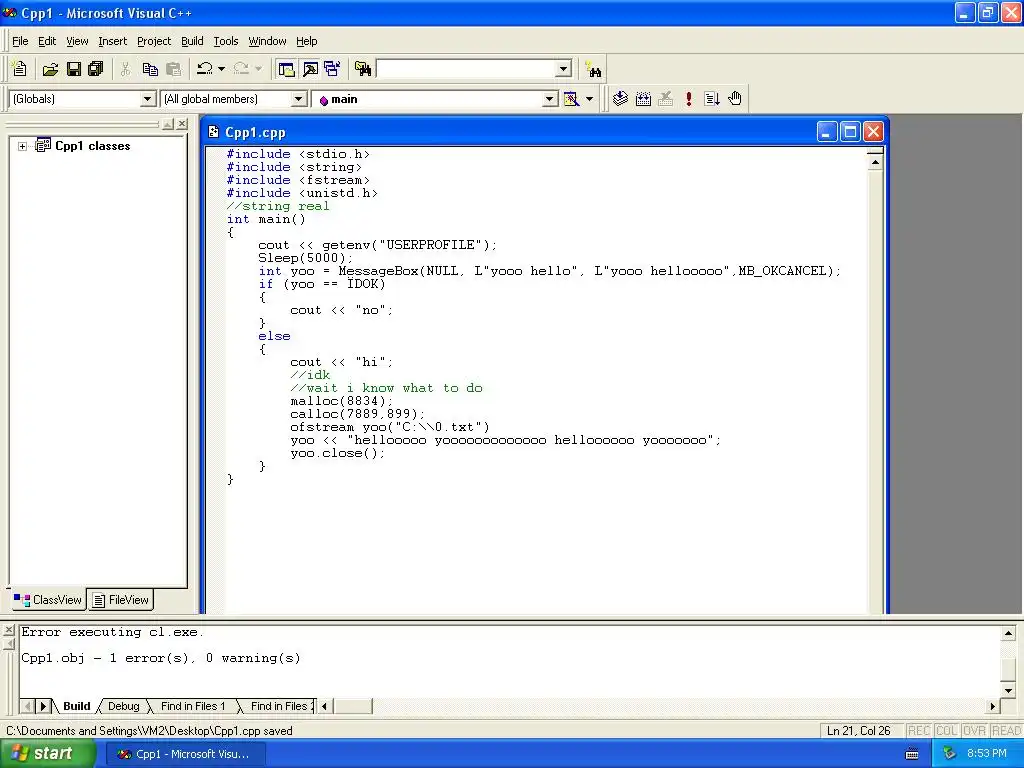Open the Edit menu
Viewport: 1024px width, 768px height.
coord(47,41)
